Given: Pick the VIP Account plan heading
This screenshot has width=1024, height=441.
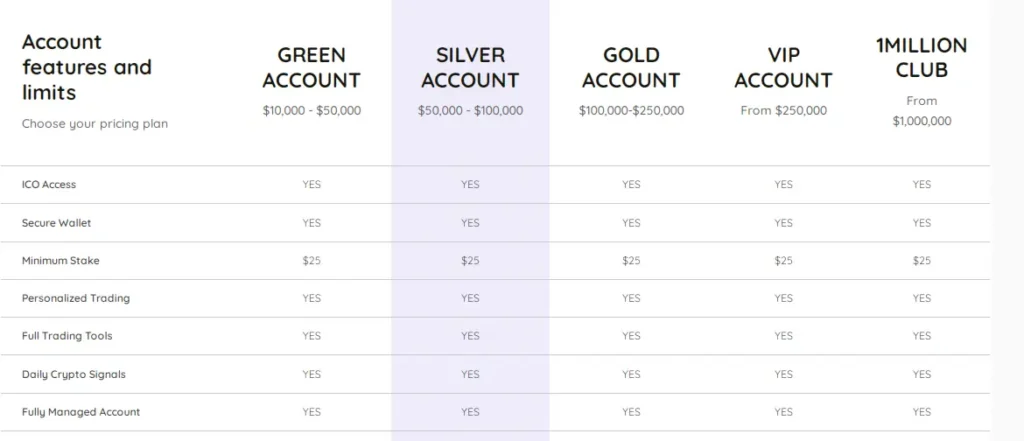Looking at the screenshot, I should pos(784,67).
